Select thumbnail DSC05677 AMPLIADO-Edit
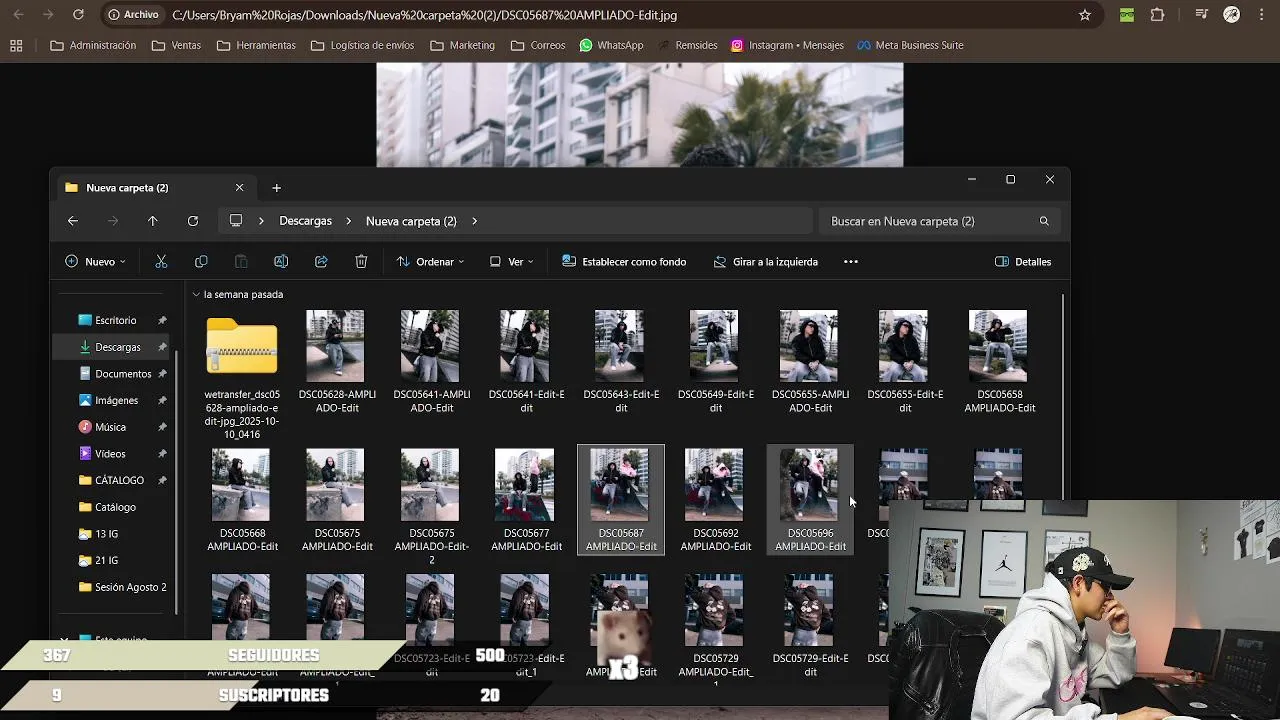Screen dimensions: 1280x720 (525, 500)
